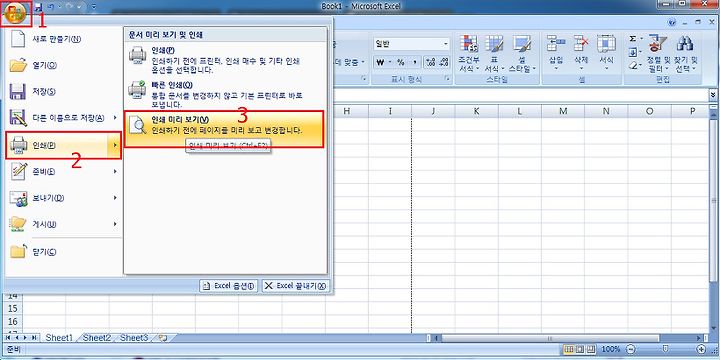The image size is (720, 360).
Task: Click the round Office button
Action: (x=15, y=12)
